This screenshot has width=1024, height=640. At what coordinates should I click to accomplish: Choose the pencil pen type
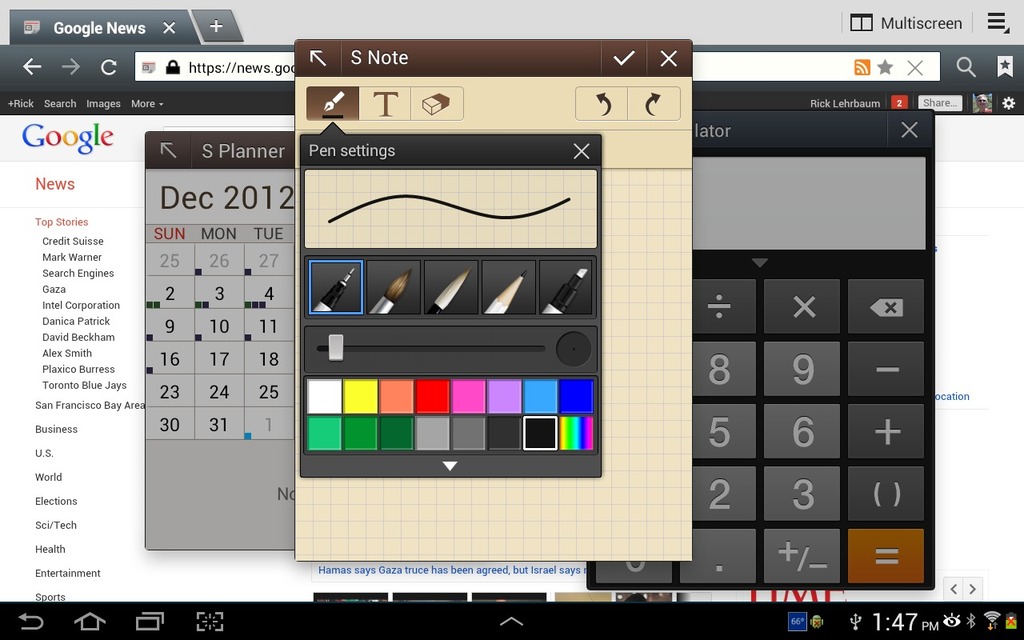[x=508, y=287]
